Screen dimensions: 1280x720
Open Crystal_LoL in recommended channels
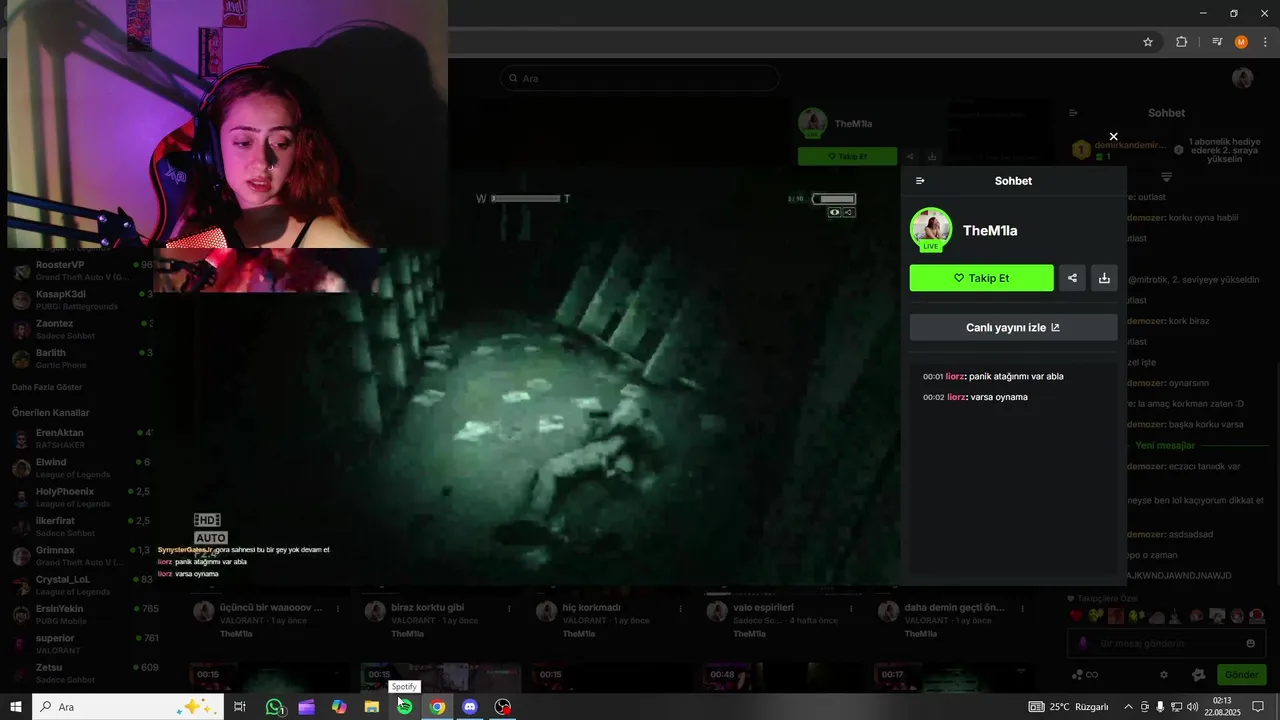pos(82,585)
